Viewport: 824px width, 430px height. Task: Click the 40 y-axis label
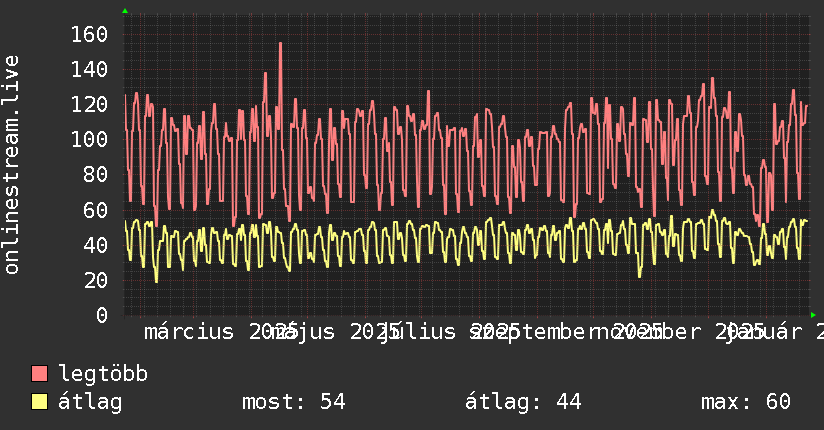coord(96,245)
